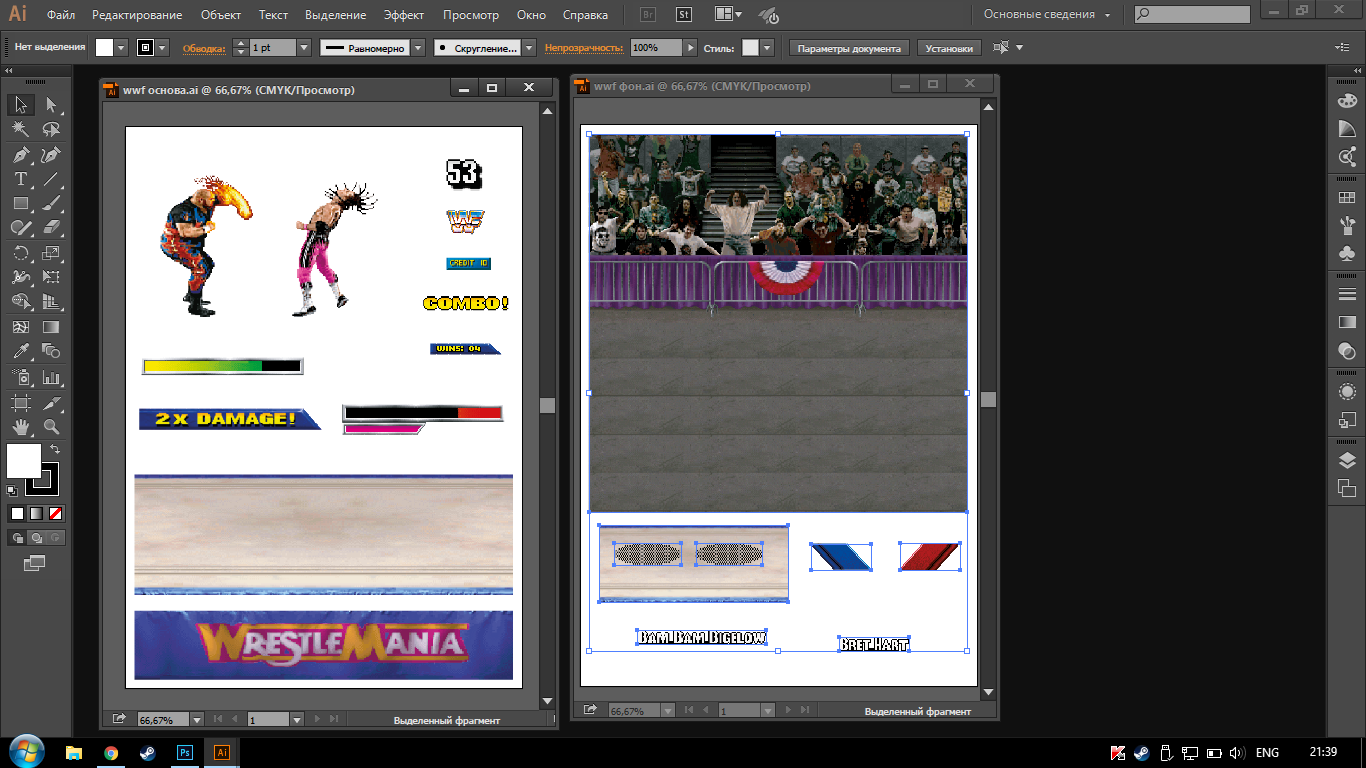Activate the Hand tool
The width and height of the screenshot is (1366, 768).
(x=21, y=427)
